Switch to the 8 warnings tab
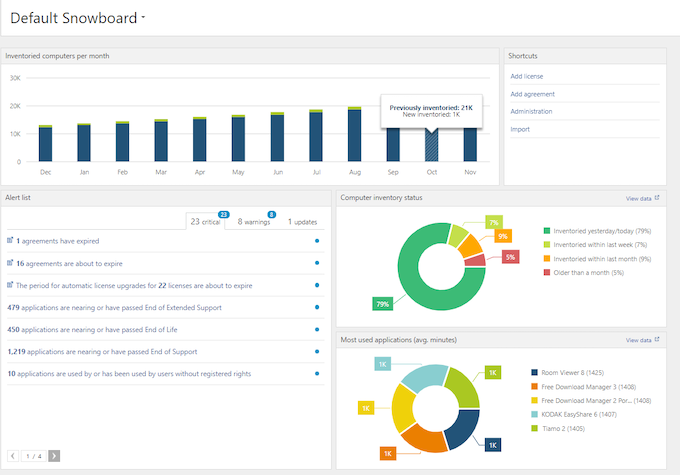The height and width of the screenshot is (475, 680). [x=253, y=222]
